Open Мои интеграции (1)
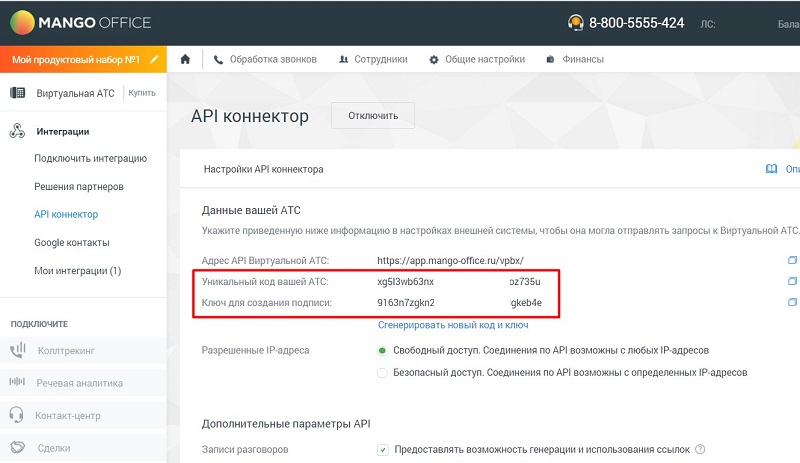 pos(78,271)
